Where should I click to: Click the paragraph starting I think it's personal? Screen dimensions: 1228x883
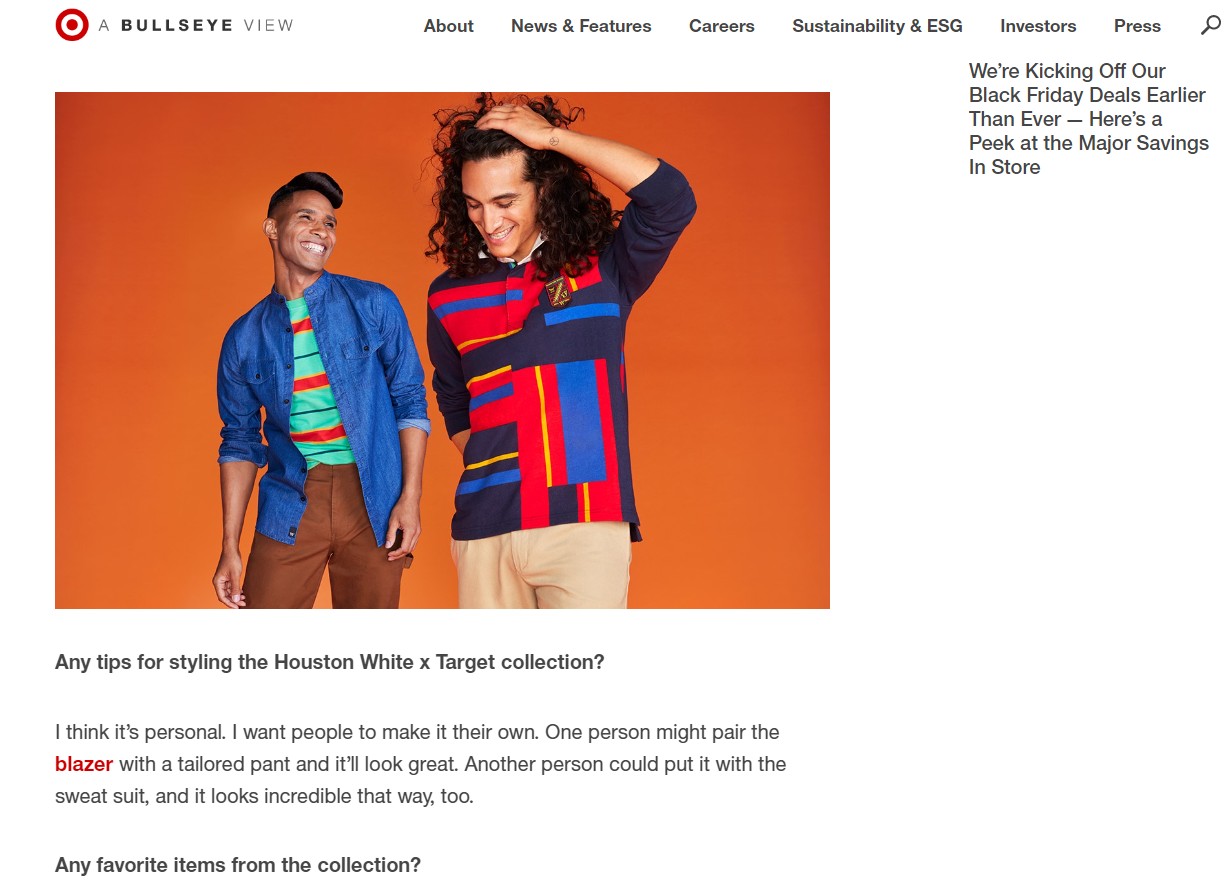click(421, 764)
